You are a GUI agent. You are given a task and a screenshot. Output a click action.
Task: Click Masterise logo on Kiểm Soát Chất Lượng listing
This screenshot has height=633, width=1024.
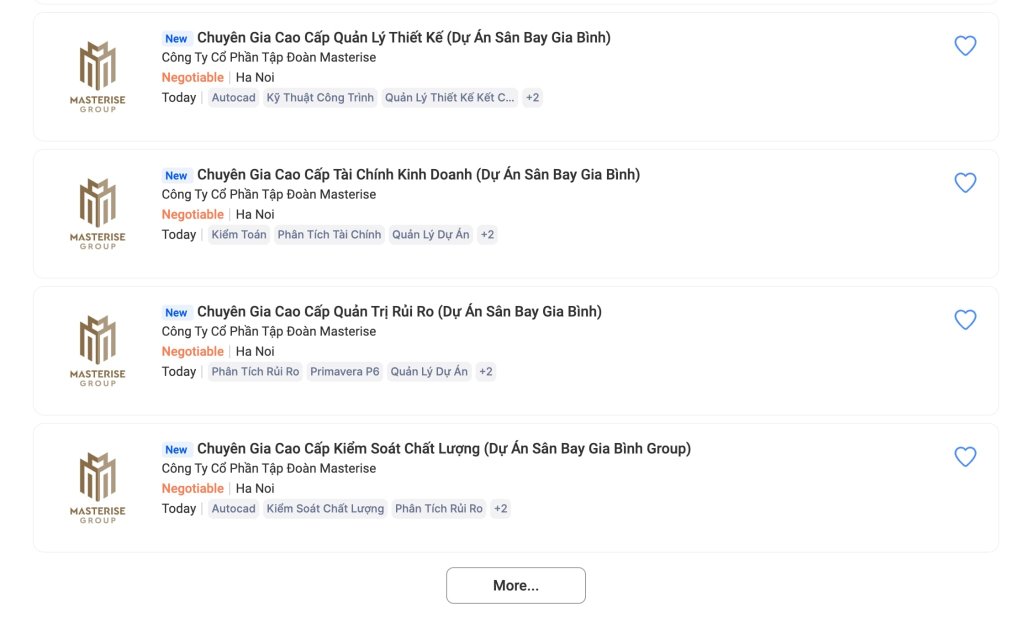tap(97, 488)
